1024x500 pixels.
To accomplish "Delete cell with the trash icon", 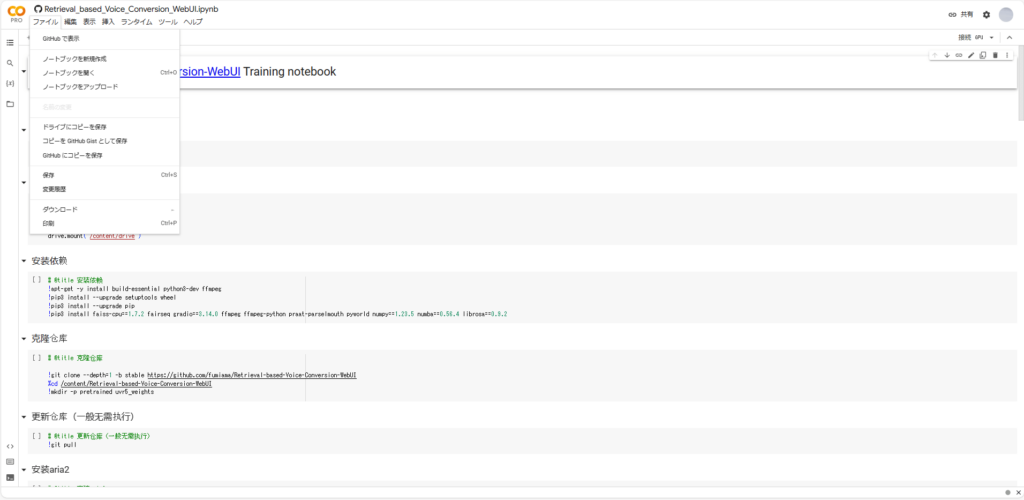I will (x=995, y=55).
